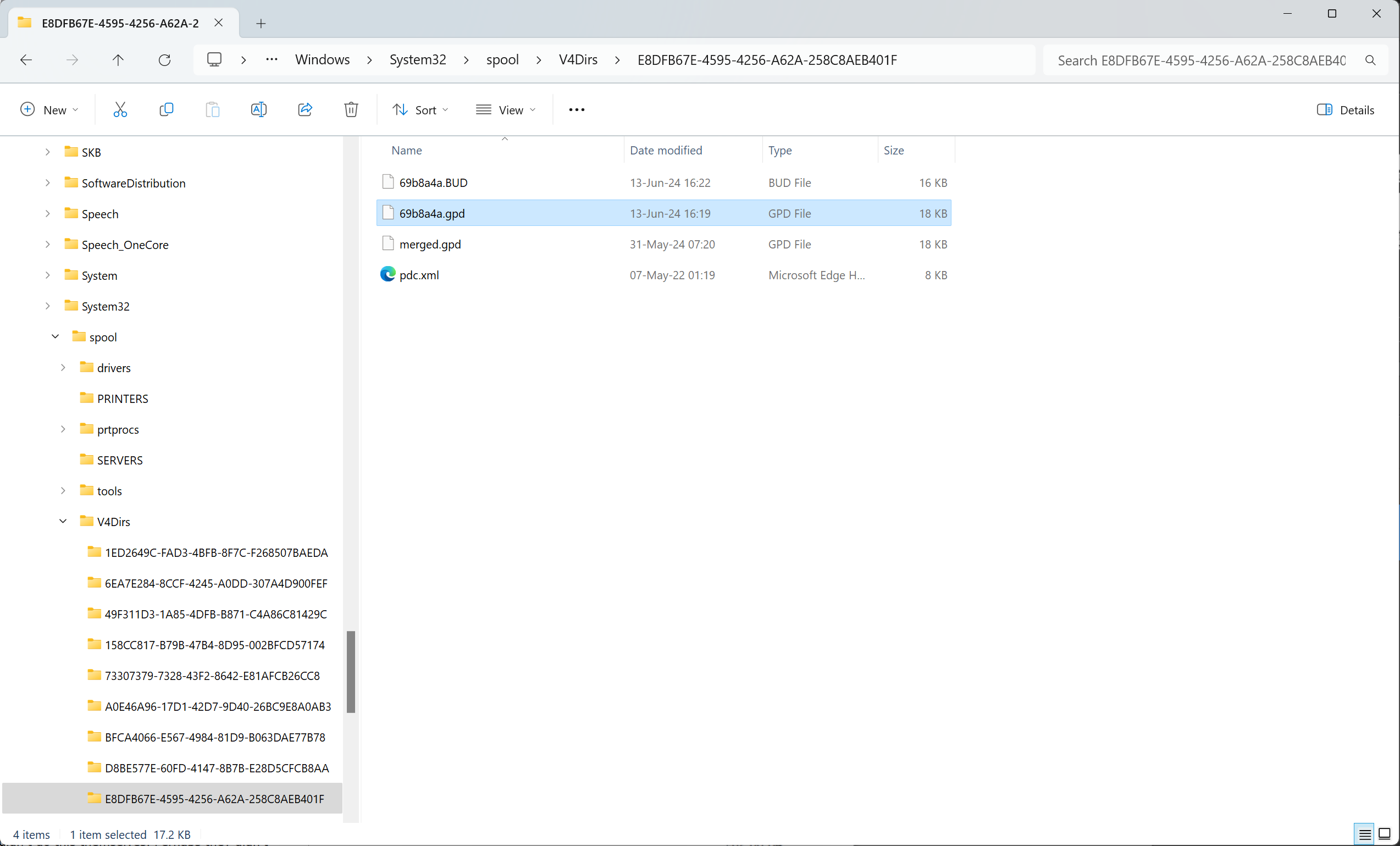Toggle the Details pane
The height and width of the screenshot is (846, 1400).
pos(1345,109)
